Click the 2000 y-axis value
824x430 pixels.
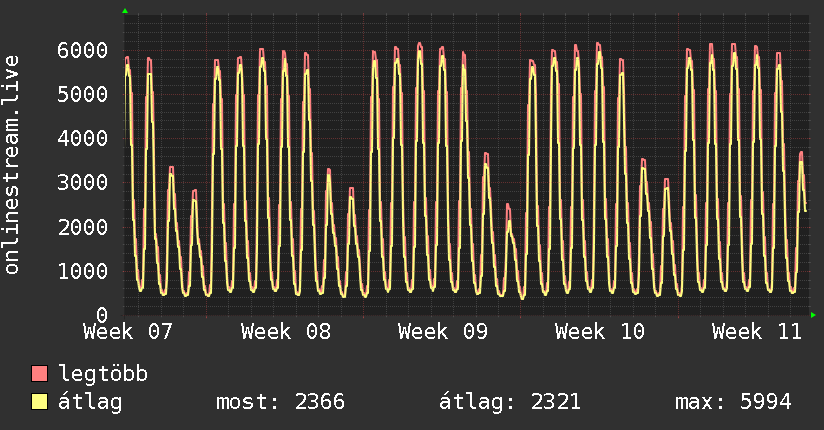[83, 227]
